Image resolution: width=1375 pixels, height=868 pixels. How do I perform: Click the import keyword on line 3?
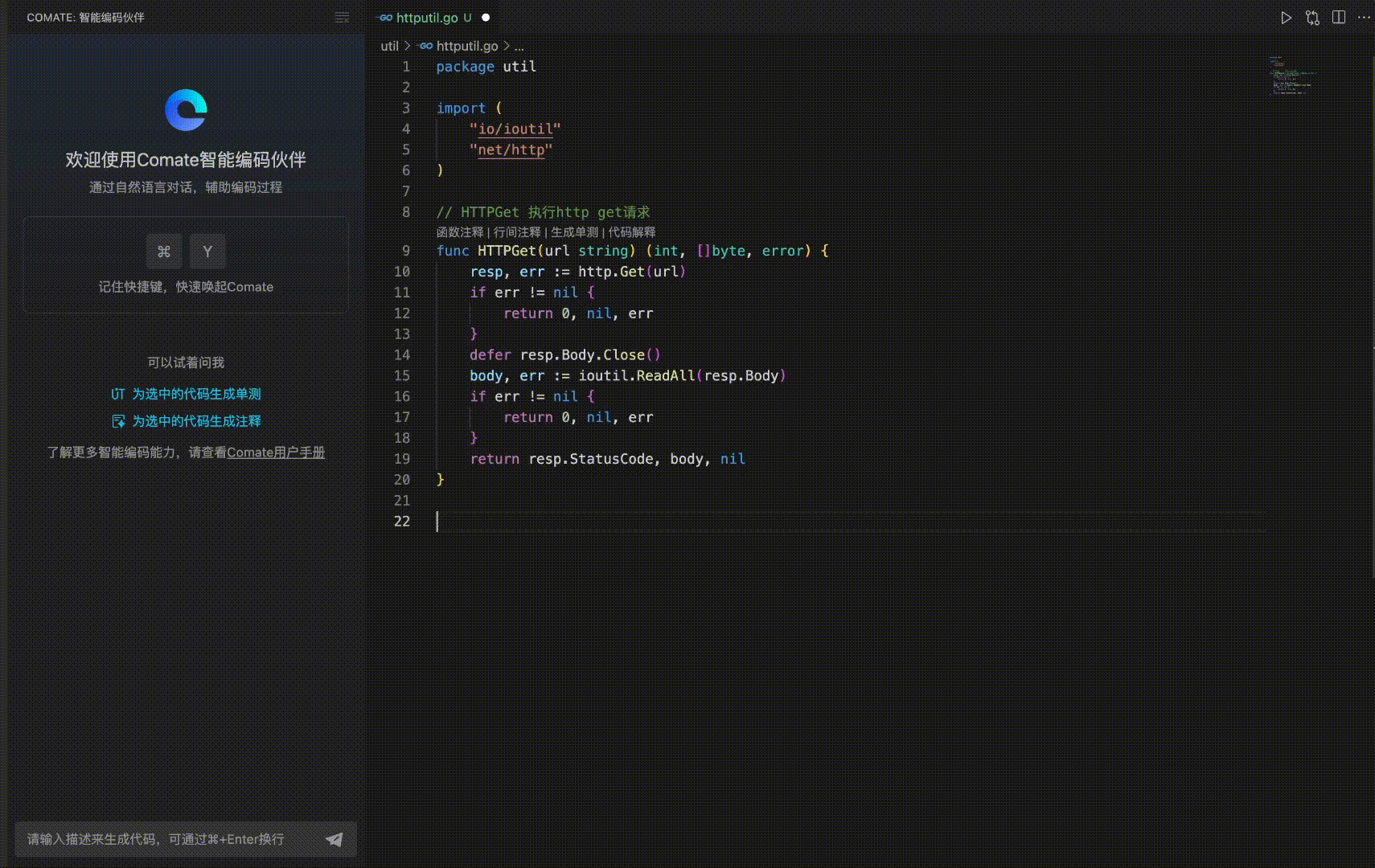coord(461,108)
